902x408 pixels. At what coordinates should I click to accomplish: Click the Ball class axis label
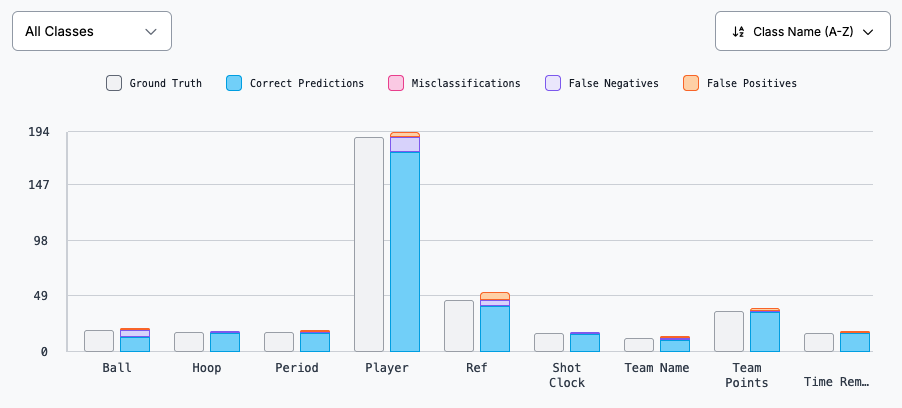click(x=117, y=368)
